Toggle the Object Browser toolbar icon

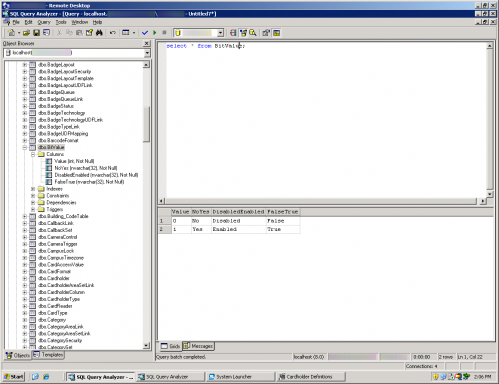[243, 33]
